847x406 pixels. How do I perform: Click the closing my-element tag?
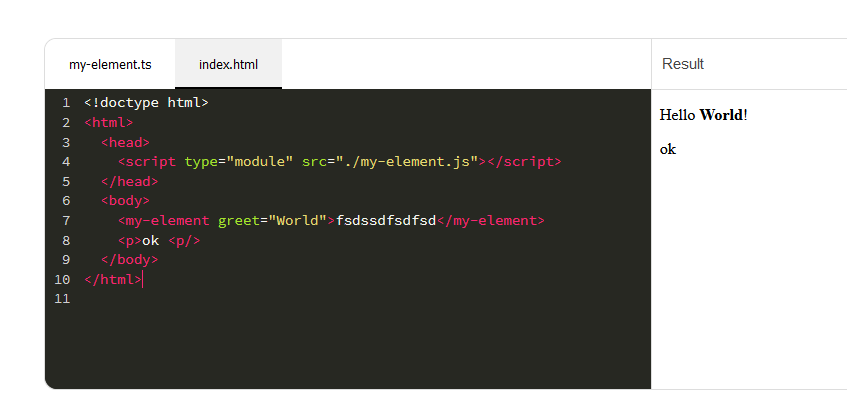(x=490, y=220)
